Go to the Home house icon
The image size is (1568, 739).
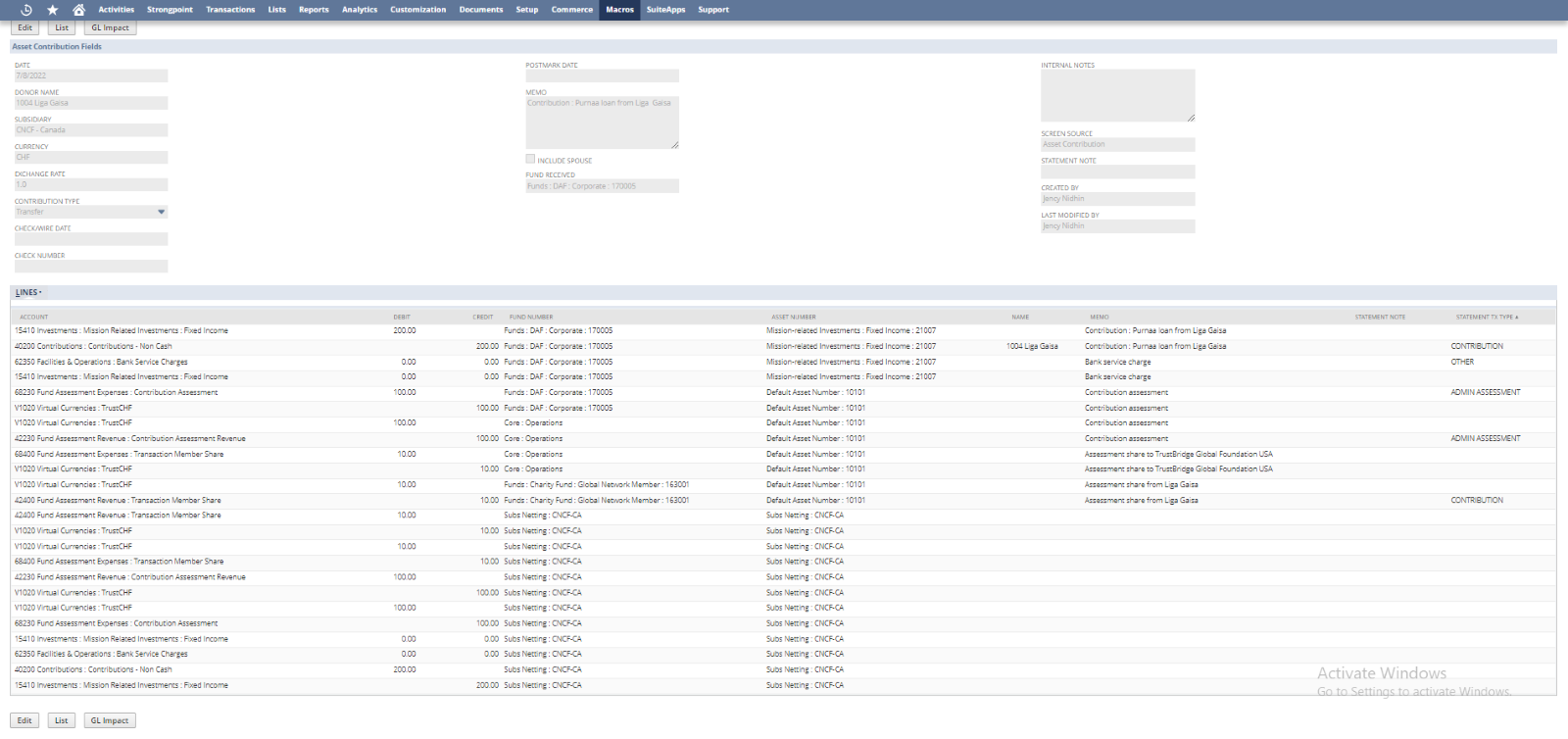[x=79, y=10]
